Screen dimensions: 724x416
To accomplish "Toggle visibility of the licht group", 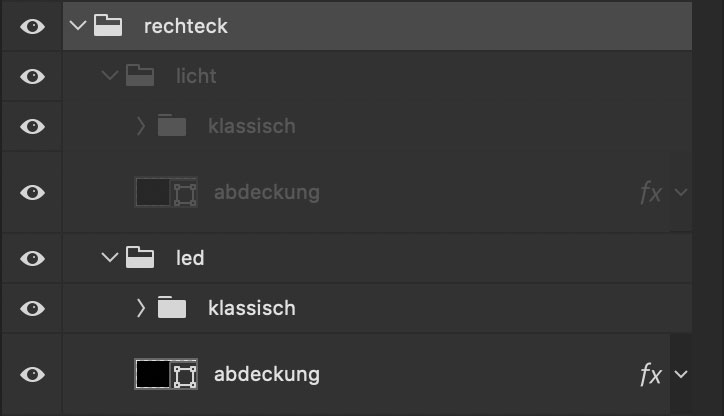I will [32, 76].
